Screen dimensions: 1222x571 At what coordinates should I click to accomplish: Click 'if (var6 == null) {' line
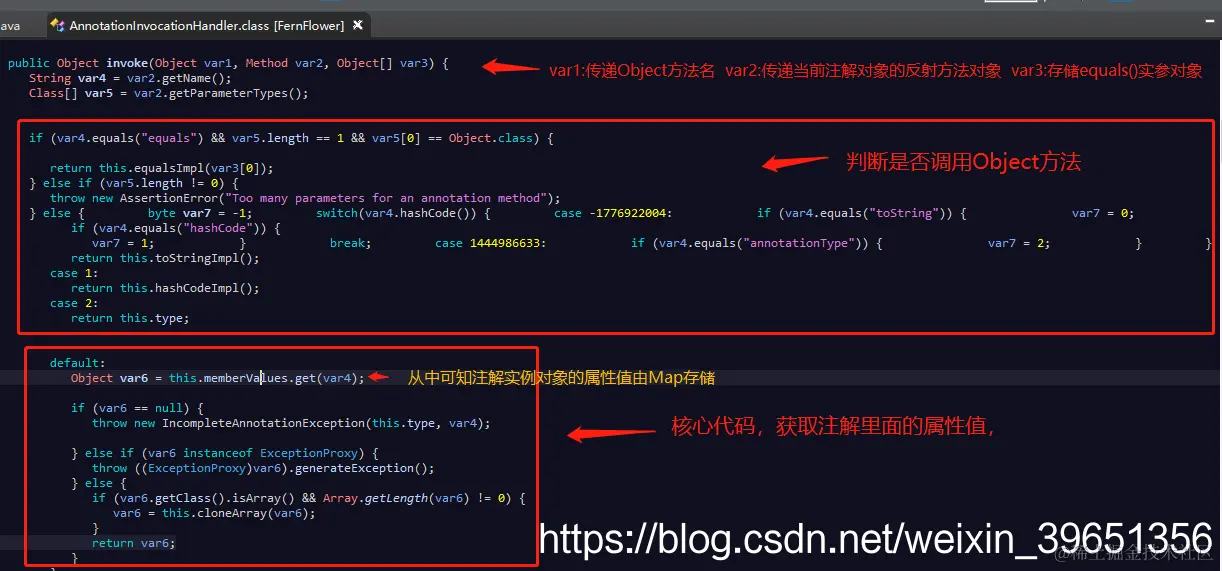[137, 408]
